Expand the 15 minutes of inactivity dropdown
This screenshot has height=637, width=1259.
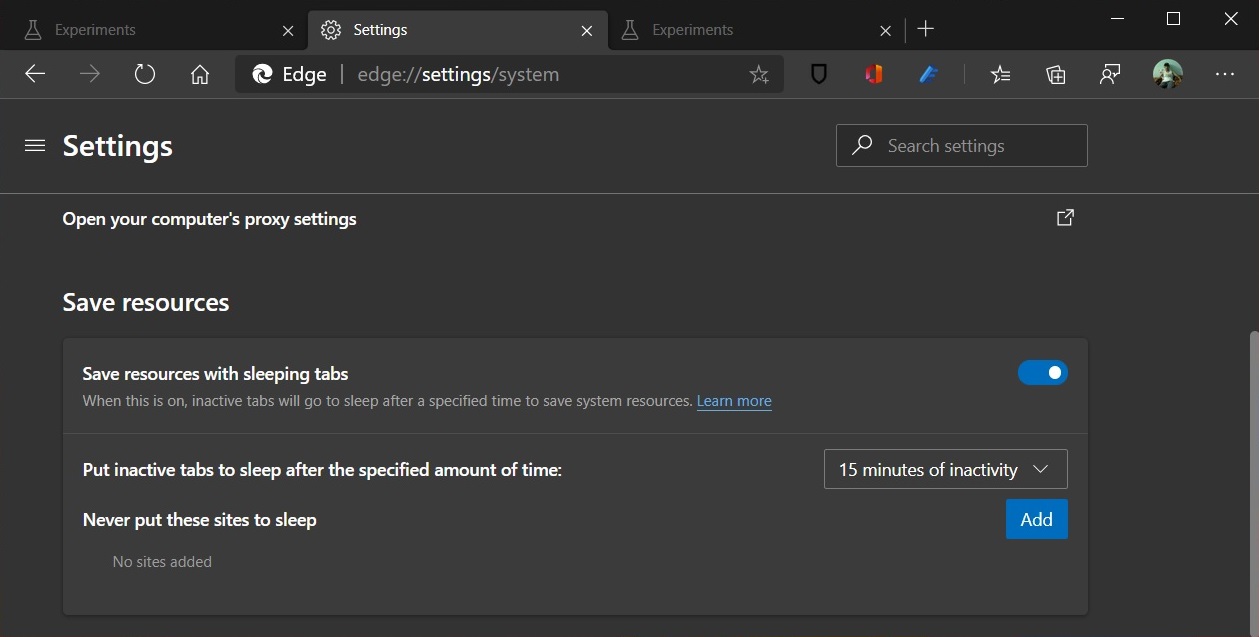(945, 469)
